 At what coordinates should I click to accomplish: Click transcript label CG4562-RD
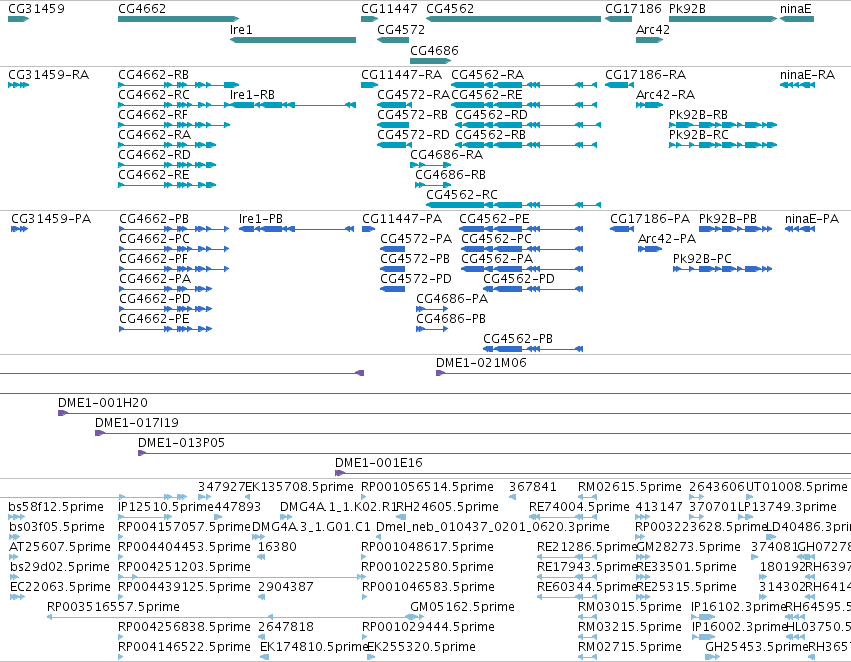(x=491, y=114)
